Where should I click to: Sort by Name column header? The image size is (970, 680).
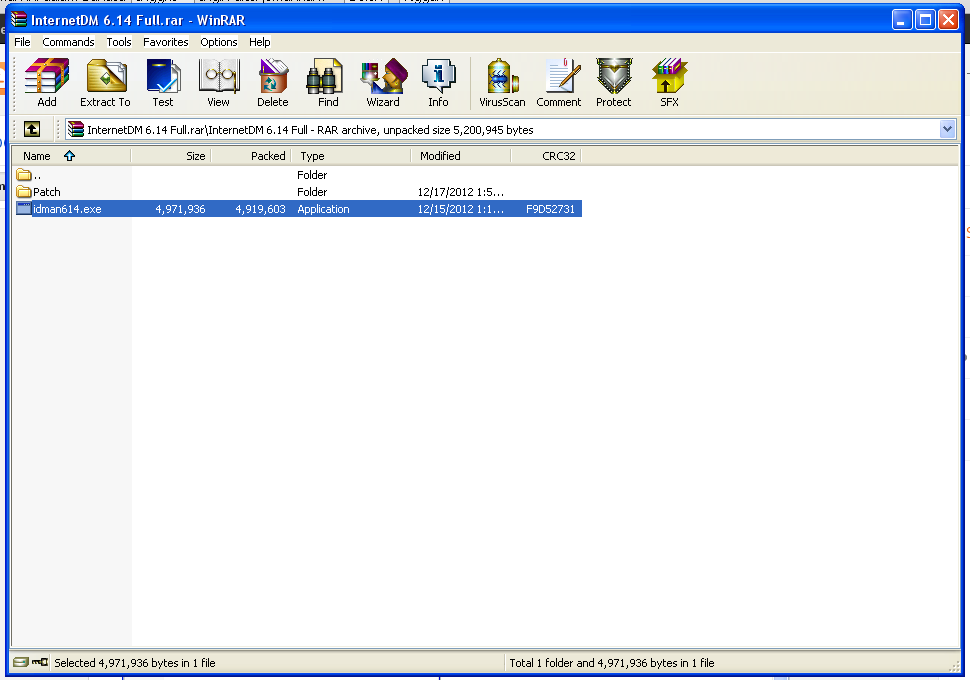tap(71, 156)
